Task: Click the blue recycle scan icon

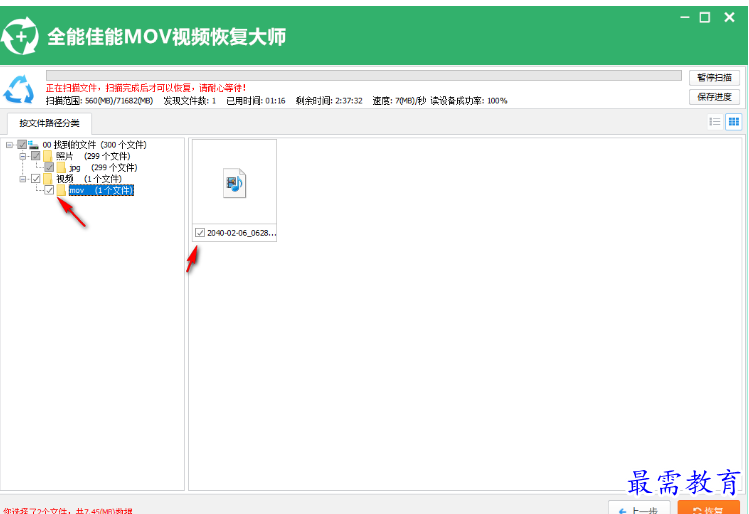Action: pyautogui.click(x=19, y=89)
